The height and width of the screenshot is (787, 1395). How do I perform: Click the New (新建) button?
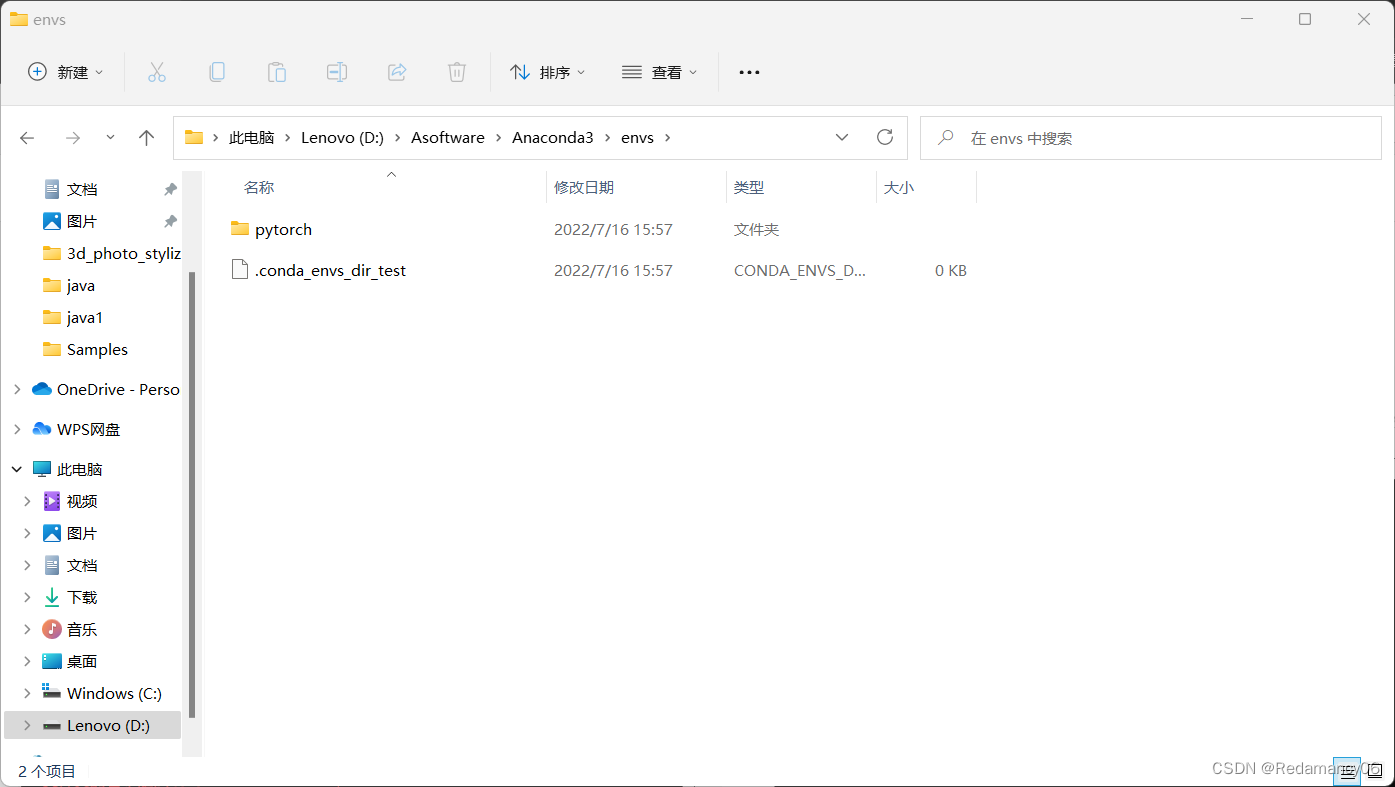66,72
